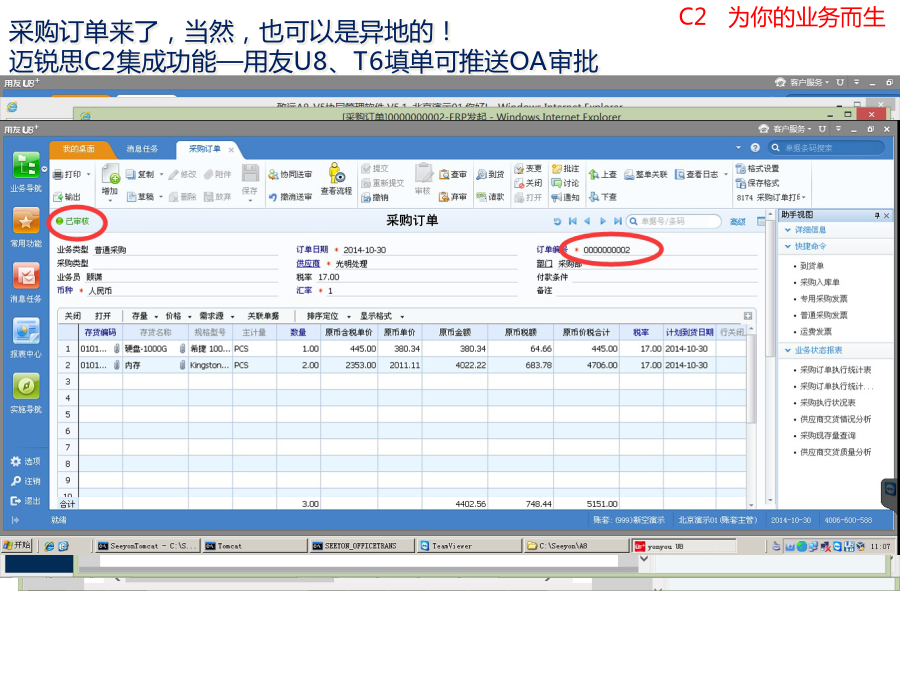
Task: Open 采购入库单 quick command
Action: click(x=820, y=282)
